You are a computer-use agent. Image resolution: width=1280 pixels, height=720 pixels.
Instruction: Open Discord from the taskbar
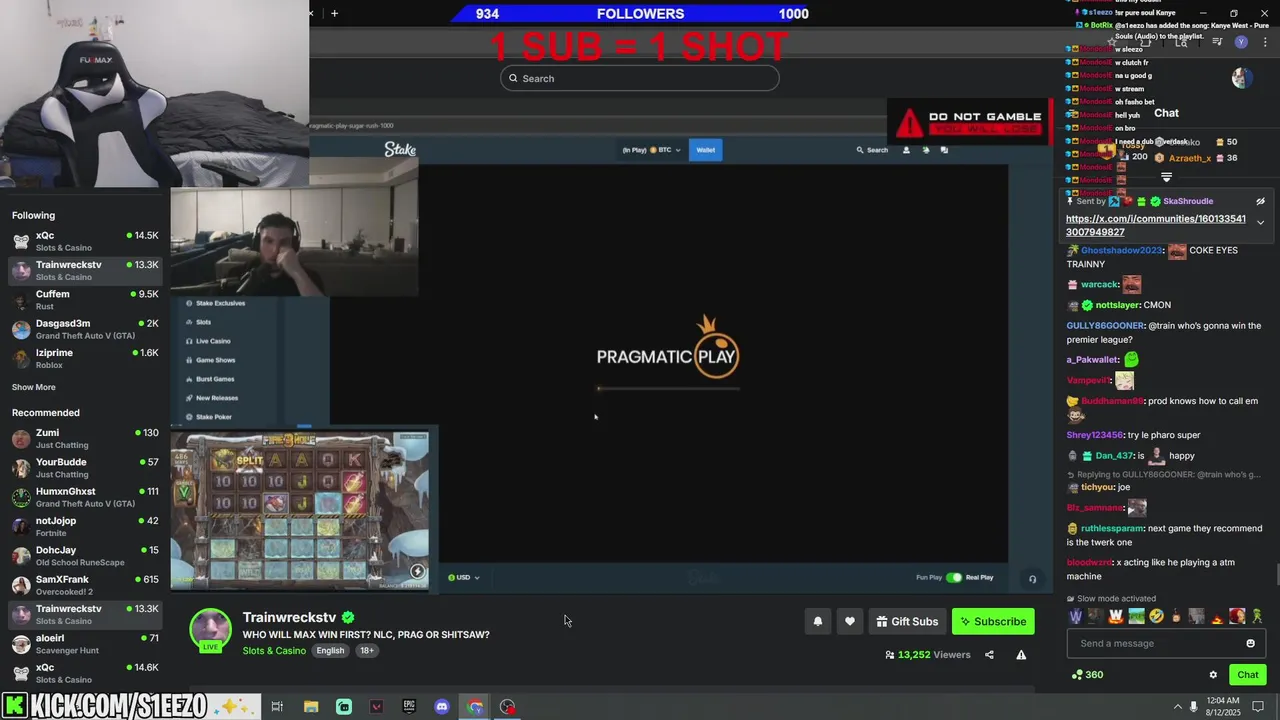(x=442, y=707)
